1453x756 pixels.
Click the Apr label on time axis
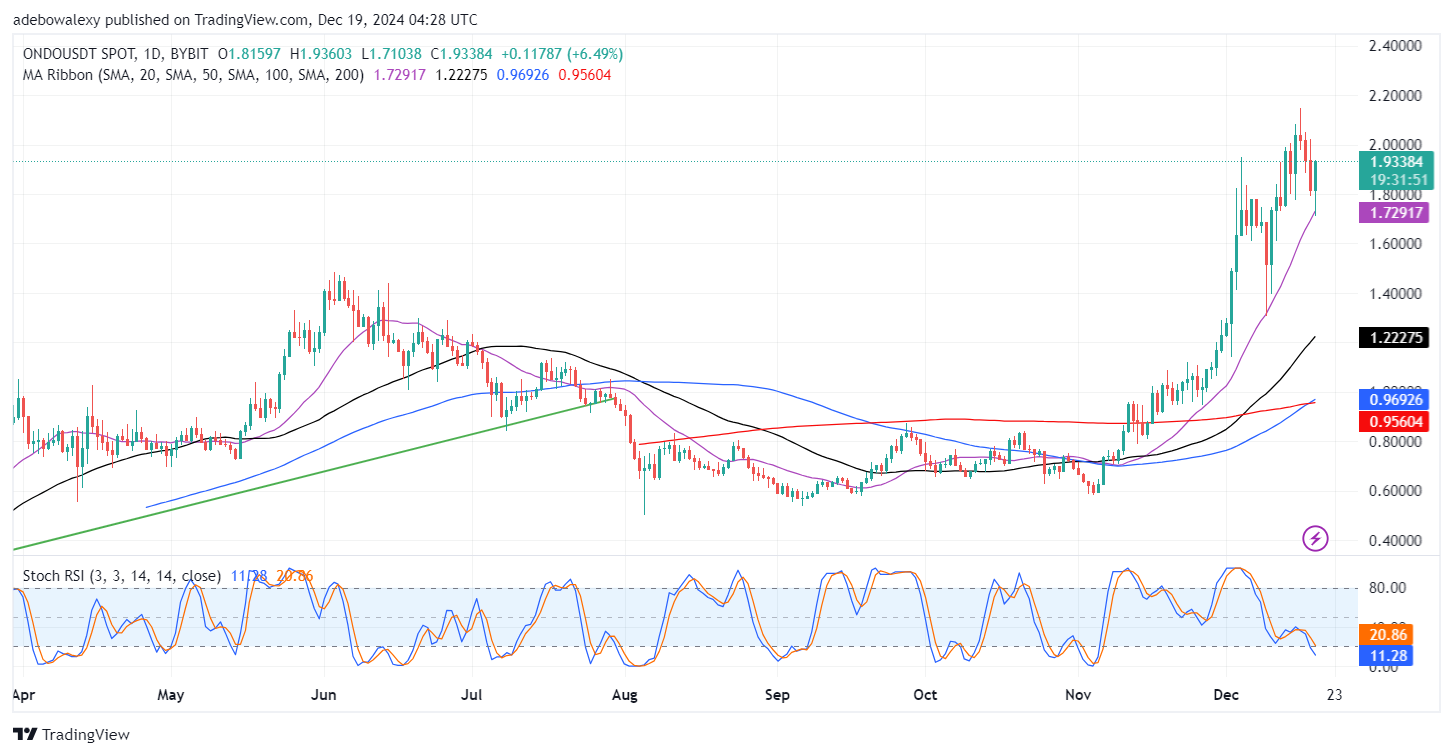pyautogui.click(x=23, y=693)
